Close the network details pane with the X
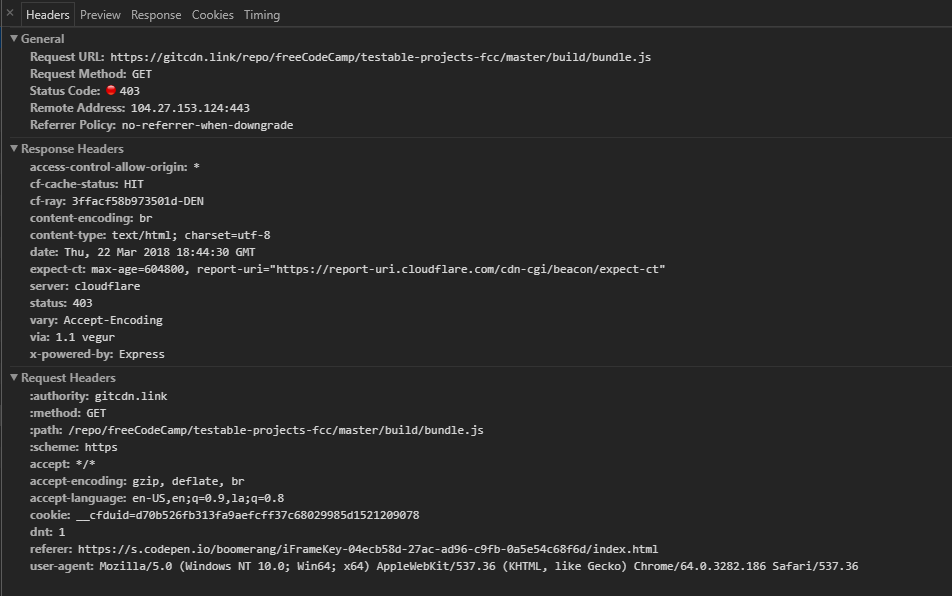Image resolution: width=952 pixels, height=596 pixels. (8, 13)
